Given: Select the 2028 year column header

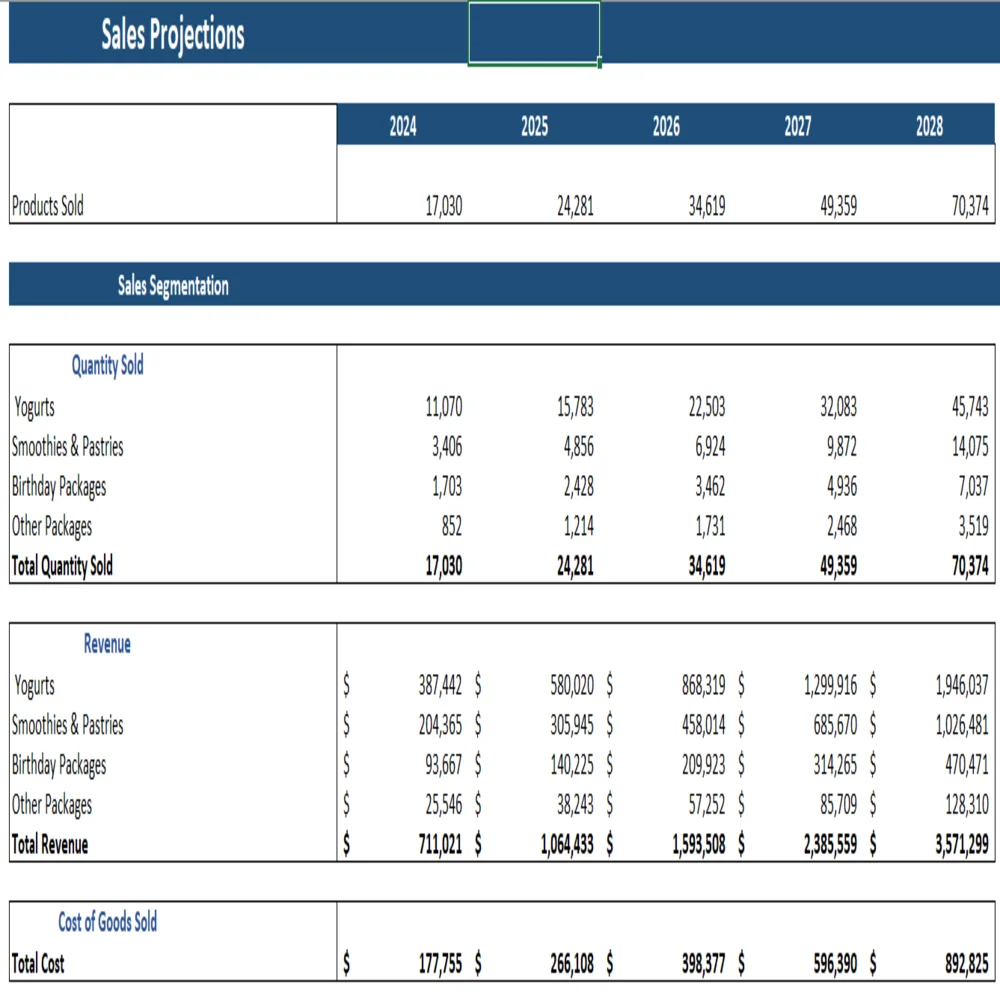Looking at the screenshot, I should point(929,127).
